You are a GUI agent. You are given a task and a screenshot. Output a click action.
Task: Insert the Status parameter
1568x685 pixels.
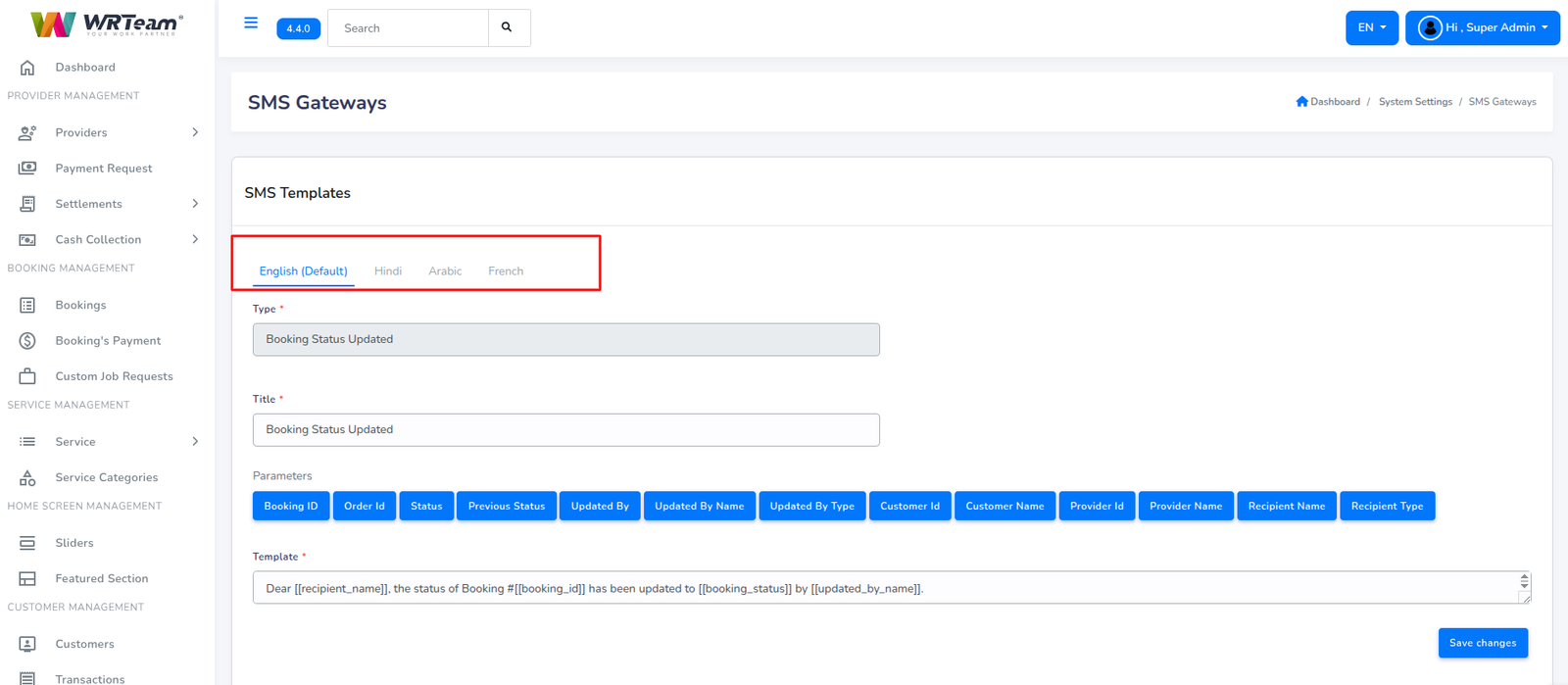[x=426, y=506]
